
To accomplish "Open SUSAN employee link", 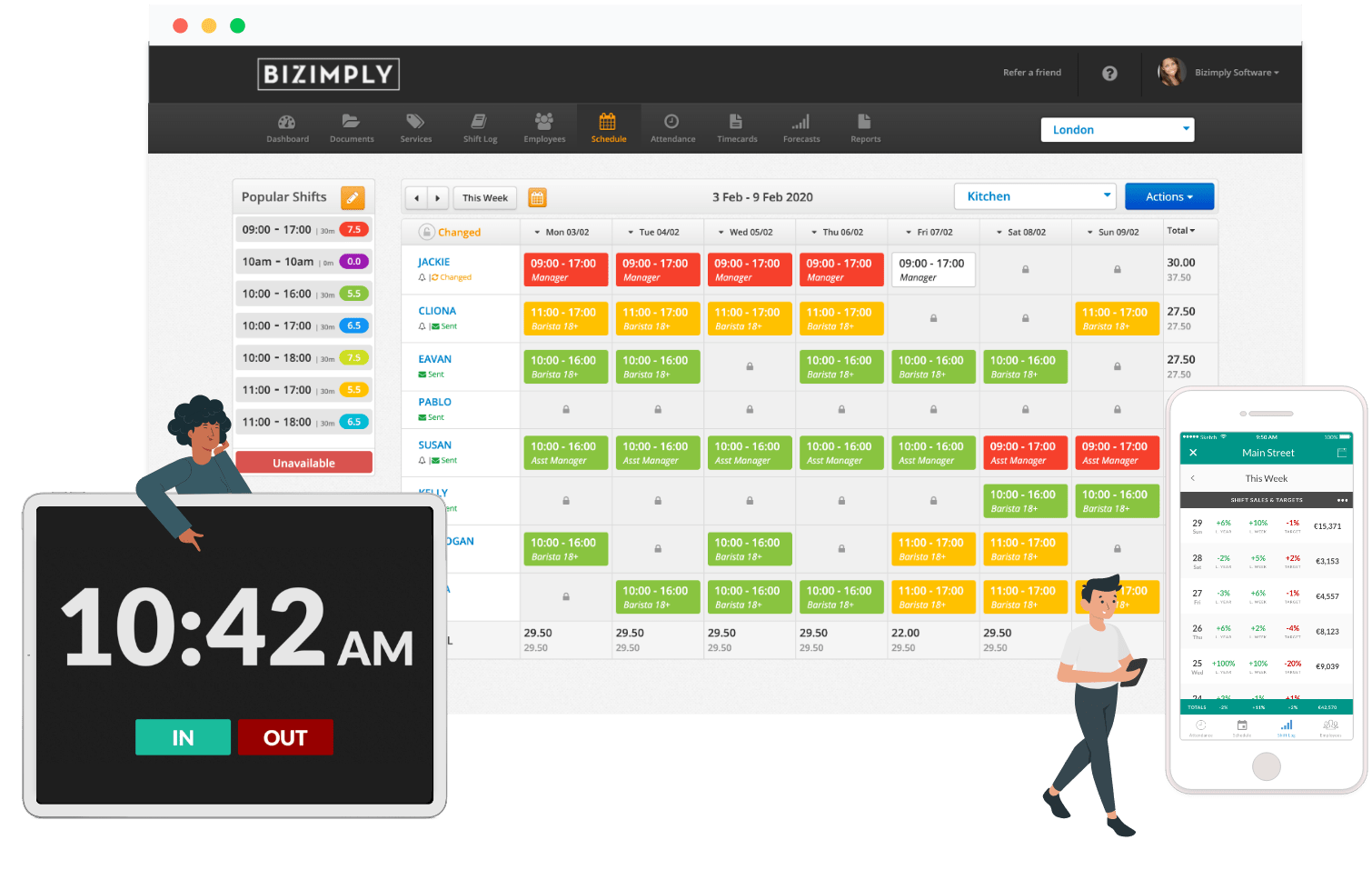I will 434,445.
